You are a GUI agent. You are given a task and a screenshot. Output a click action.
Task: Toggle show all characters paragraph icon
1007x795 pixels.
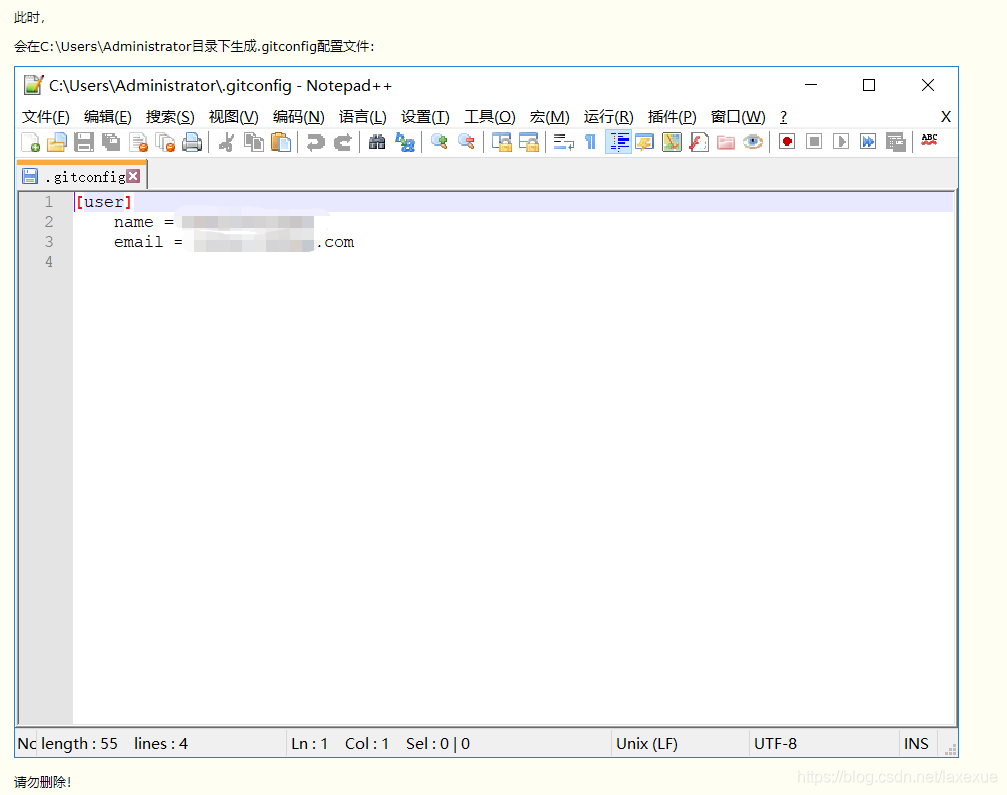point(589,142)
